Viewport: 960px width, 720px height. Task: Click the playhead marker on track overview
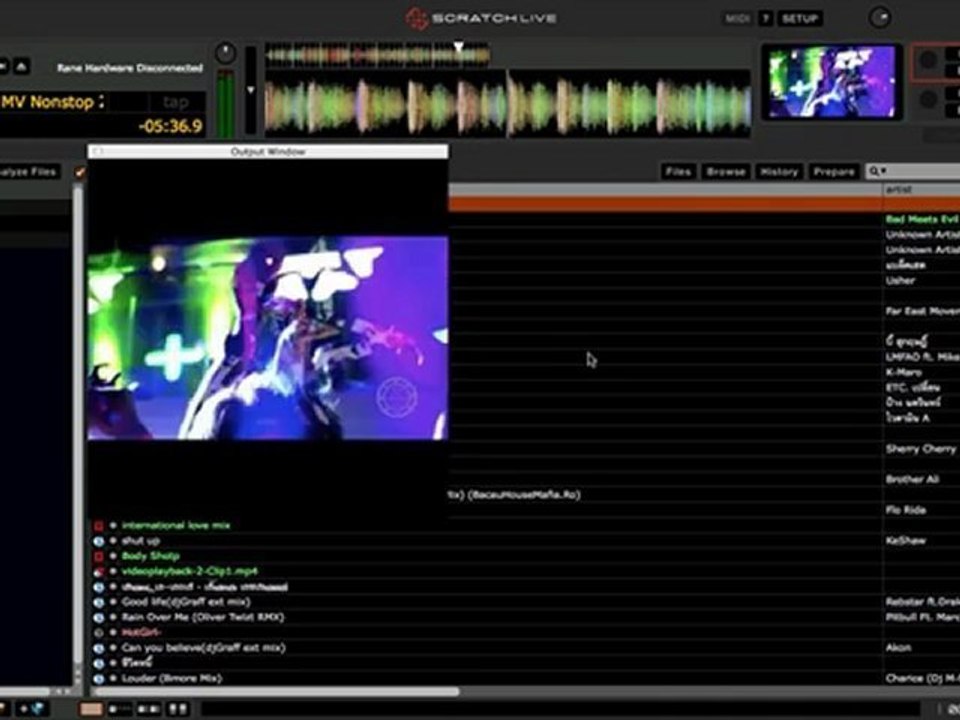458,47
